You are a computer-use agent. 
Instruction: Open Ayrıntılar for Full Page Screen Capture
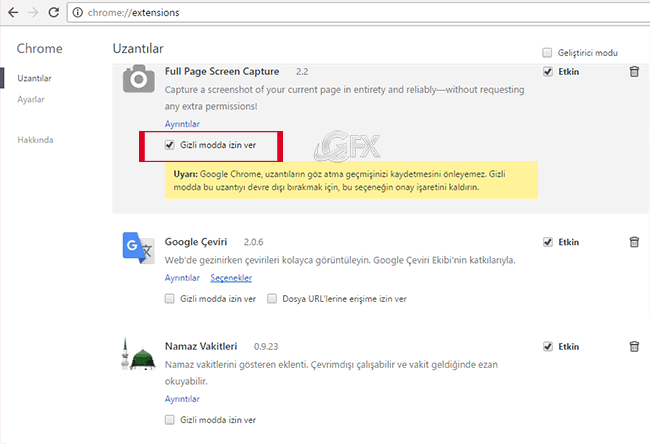tap(182, 124)
